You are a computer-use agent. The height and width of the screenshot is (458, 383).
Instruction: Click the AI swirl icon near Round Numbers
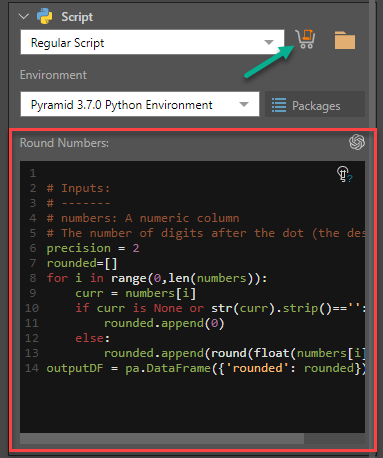pyautogui.click(x=357, y=142)
